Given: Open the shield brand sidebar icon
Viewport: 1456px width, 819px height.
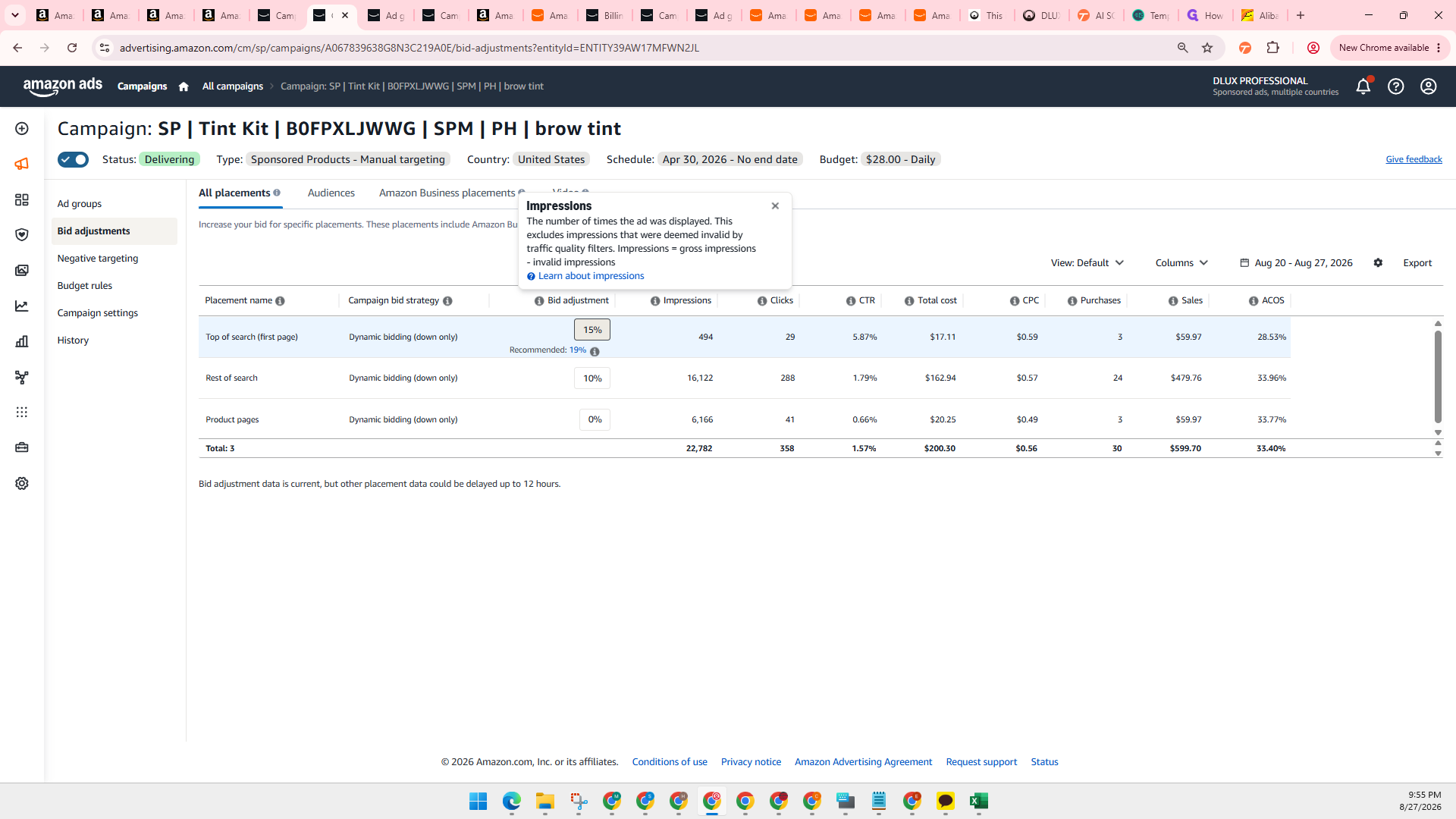Looking at the screenshot, I should point(22,235).
